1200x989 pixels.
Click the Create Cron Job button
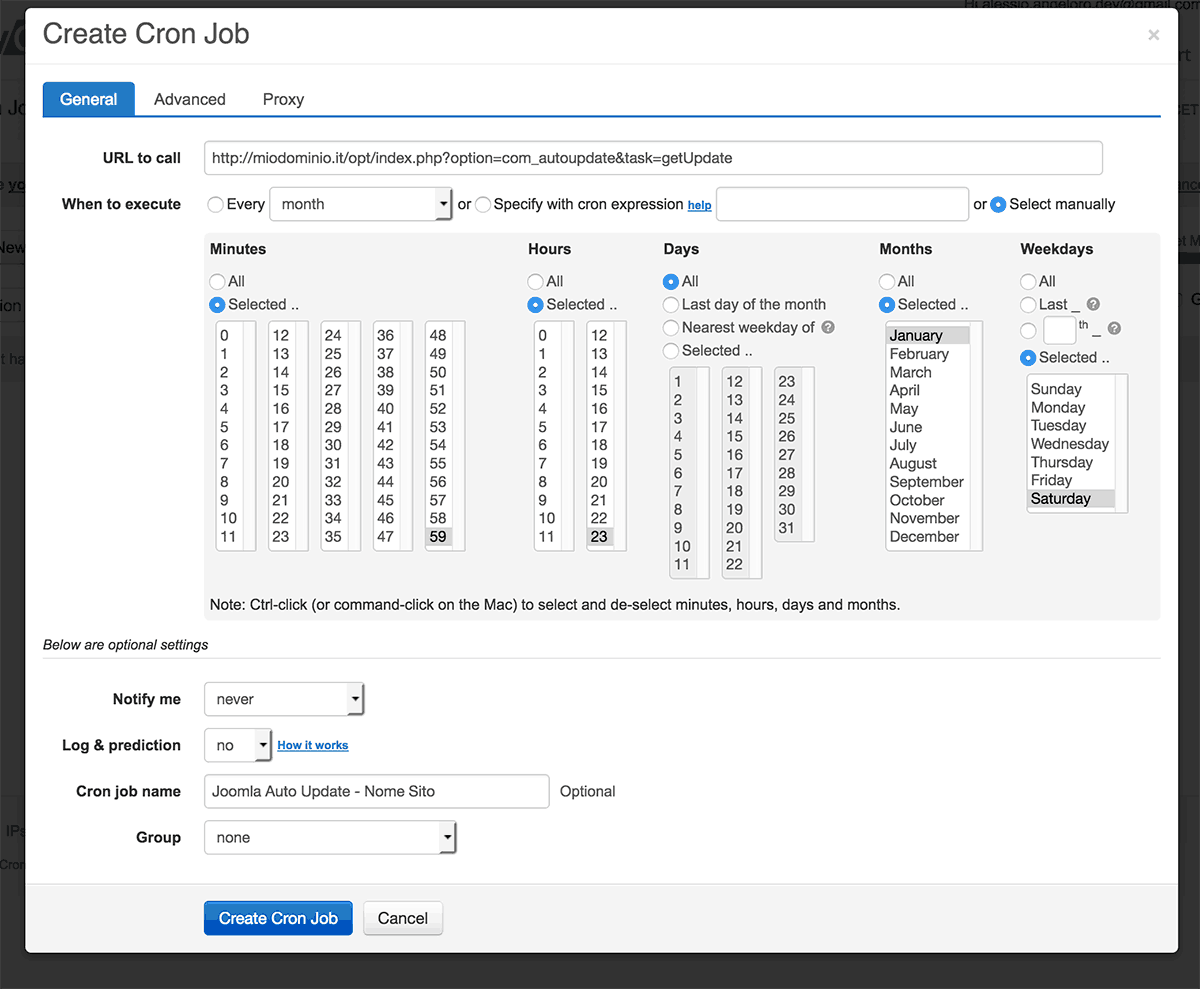[278, 918]
